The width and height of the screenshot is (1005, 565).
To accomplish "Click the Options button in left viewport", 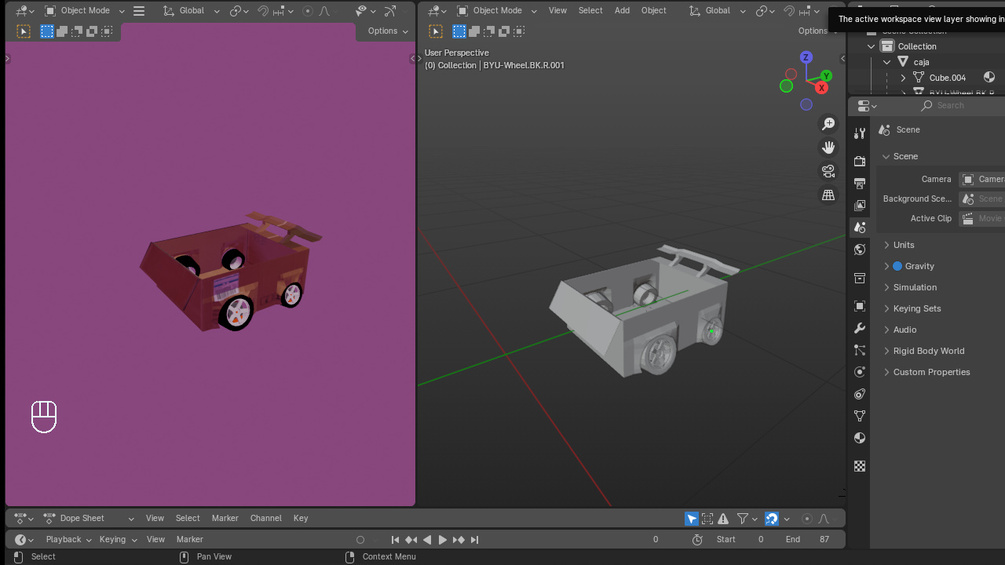I will click(388, 31).
